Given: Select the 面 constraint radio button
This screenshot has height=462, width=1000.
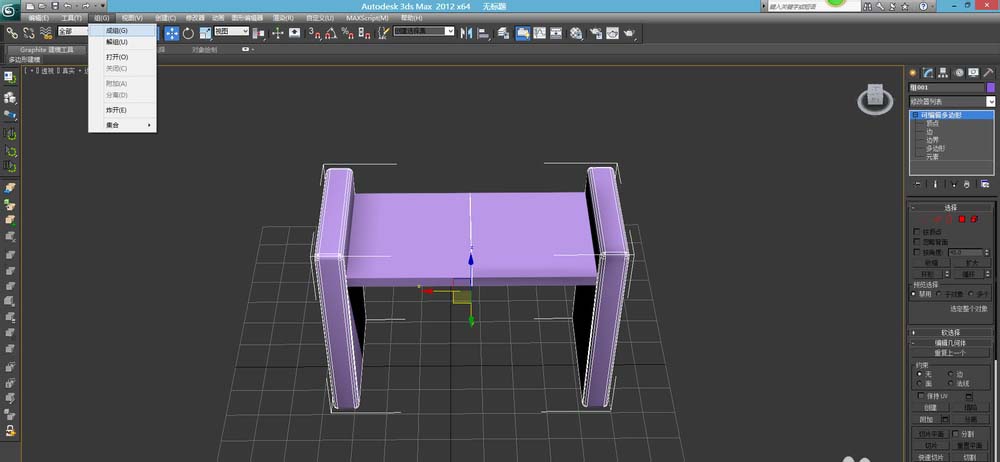Looking at the screenshot, I should 919,384.
